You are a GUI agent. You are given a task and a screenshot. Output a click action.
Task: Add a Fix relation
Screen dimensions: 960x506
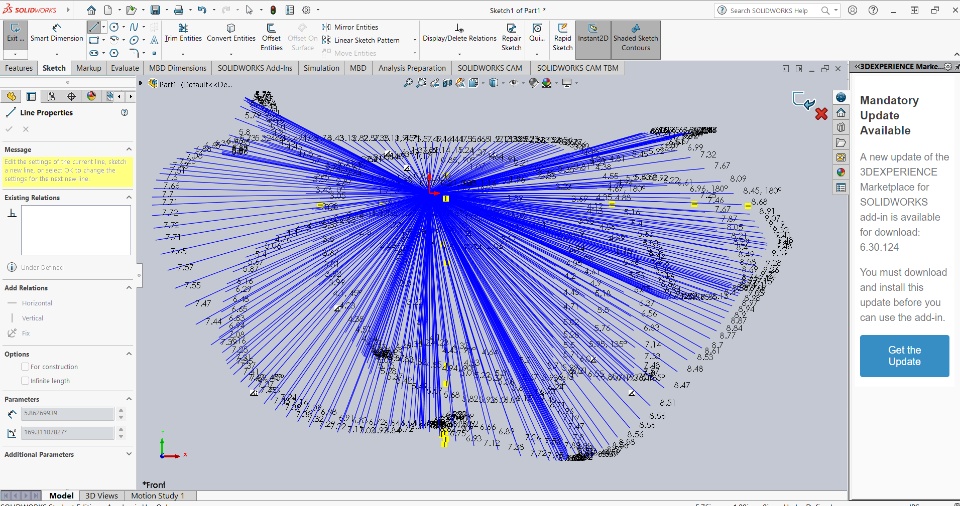18,333
